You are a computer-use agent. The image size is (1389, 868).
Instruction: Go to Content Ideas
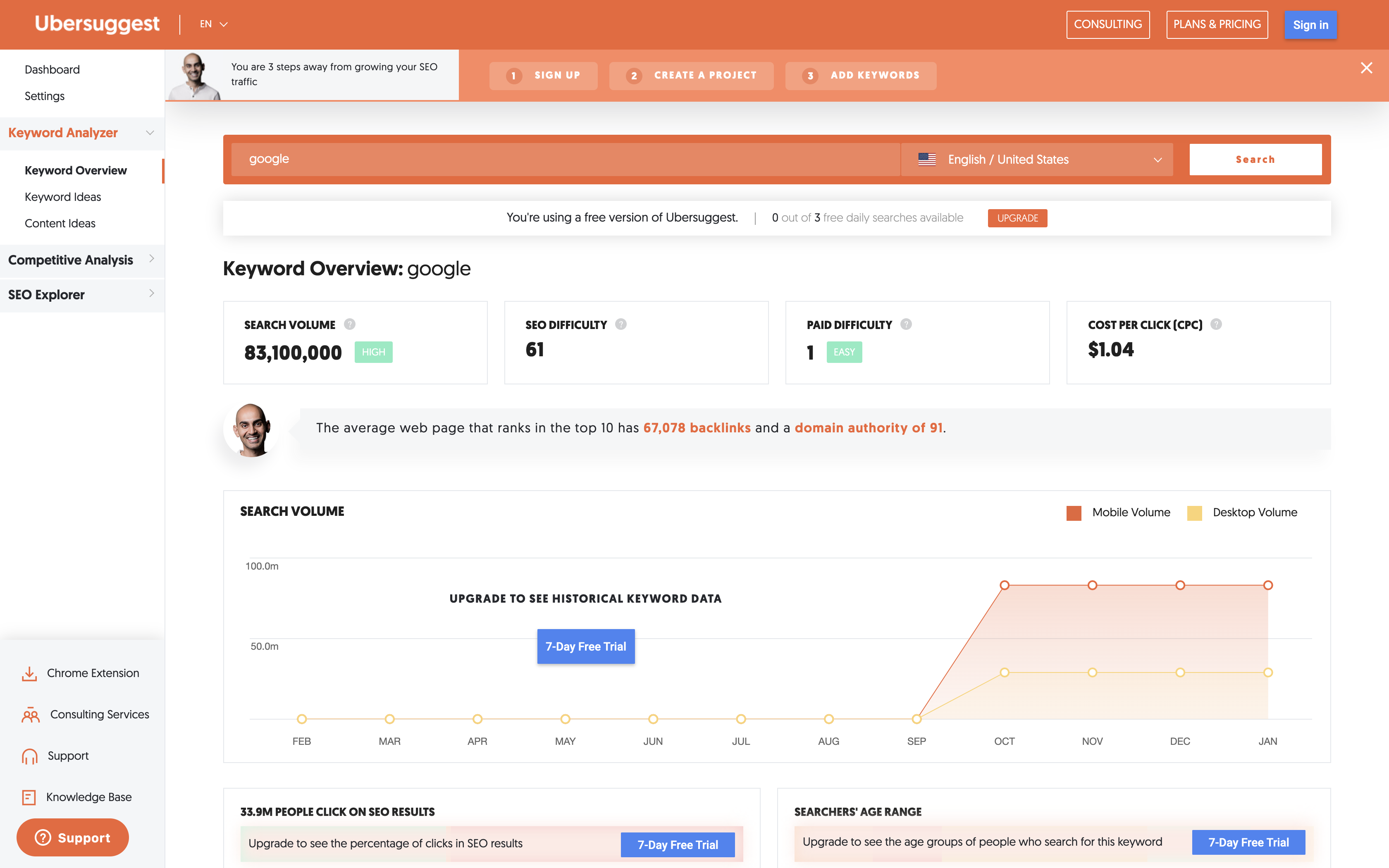(60, 223)
